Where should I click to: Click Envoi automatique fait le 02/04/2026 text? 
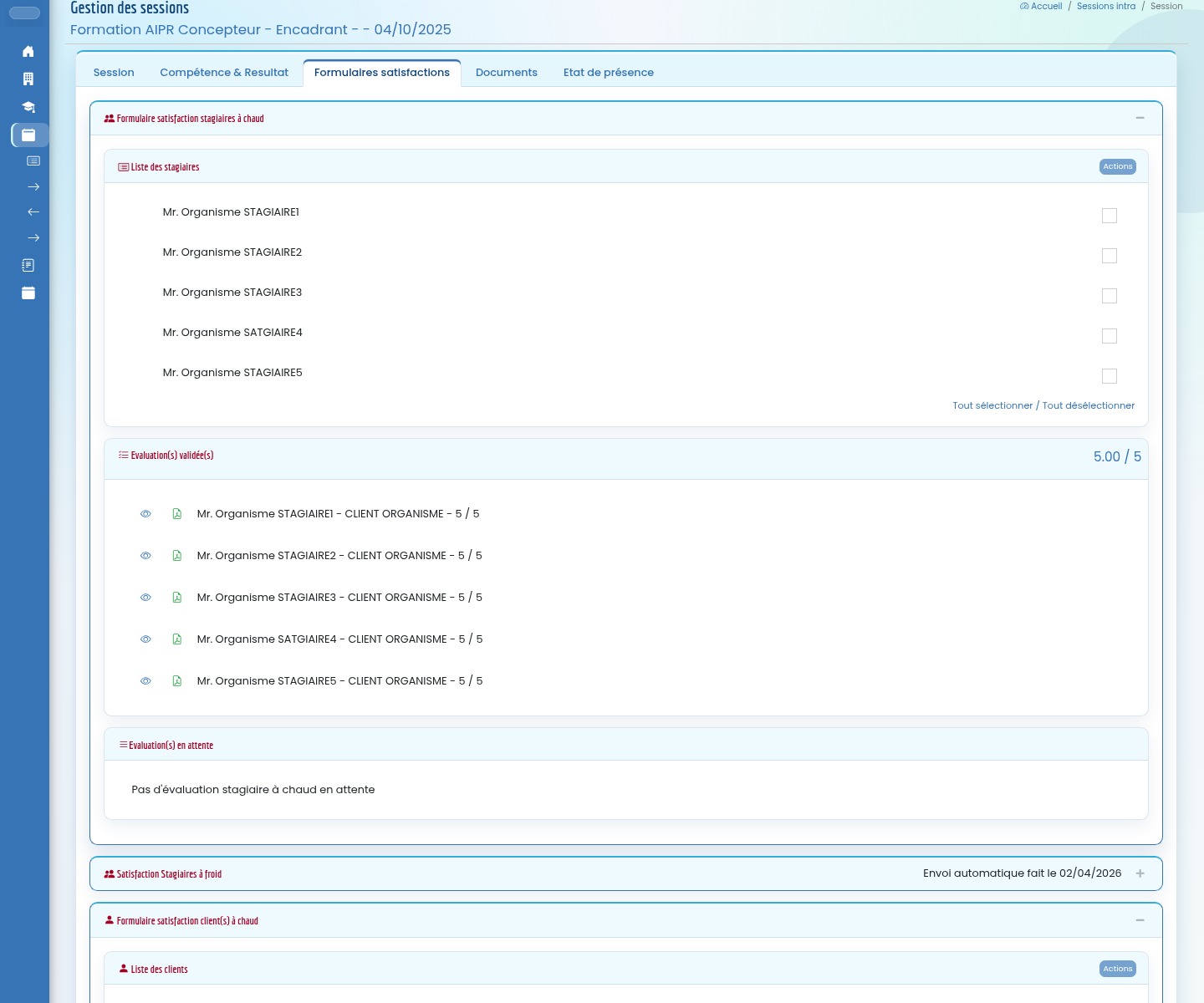(x=1022, y=873)
